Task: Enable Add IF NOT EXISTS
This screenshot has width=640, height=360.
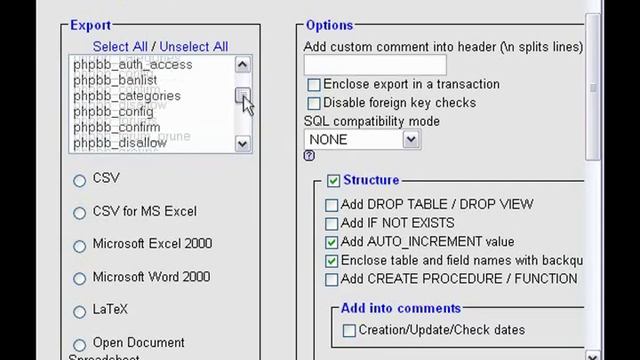Action: pos(331,224)
